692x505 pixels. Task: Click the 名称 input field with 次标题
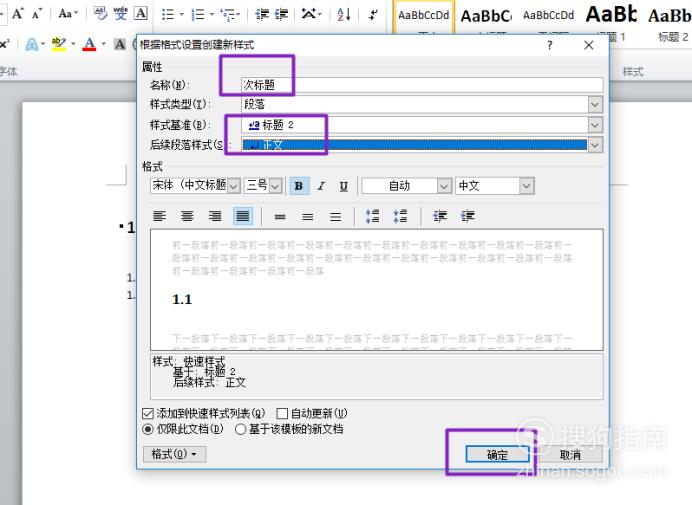tap(422, 85)
